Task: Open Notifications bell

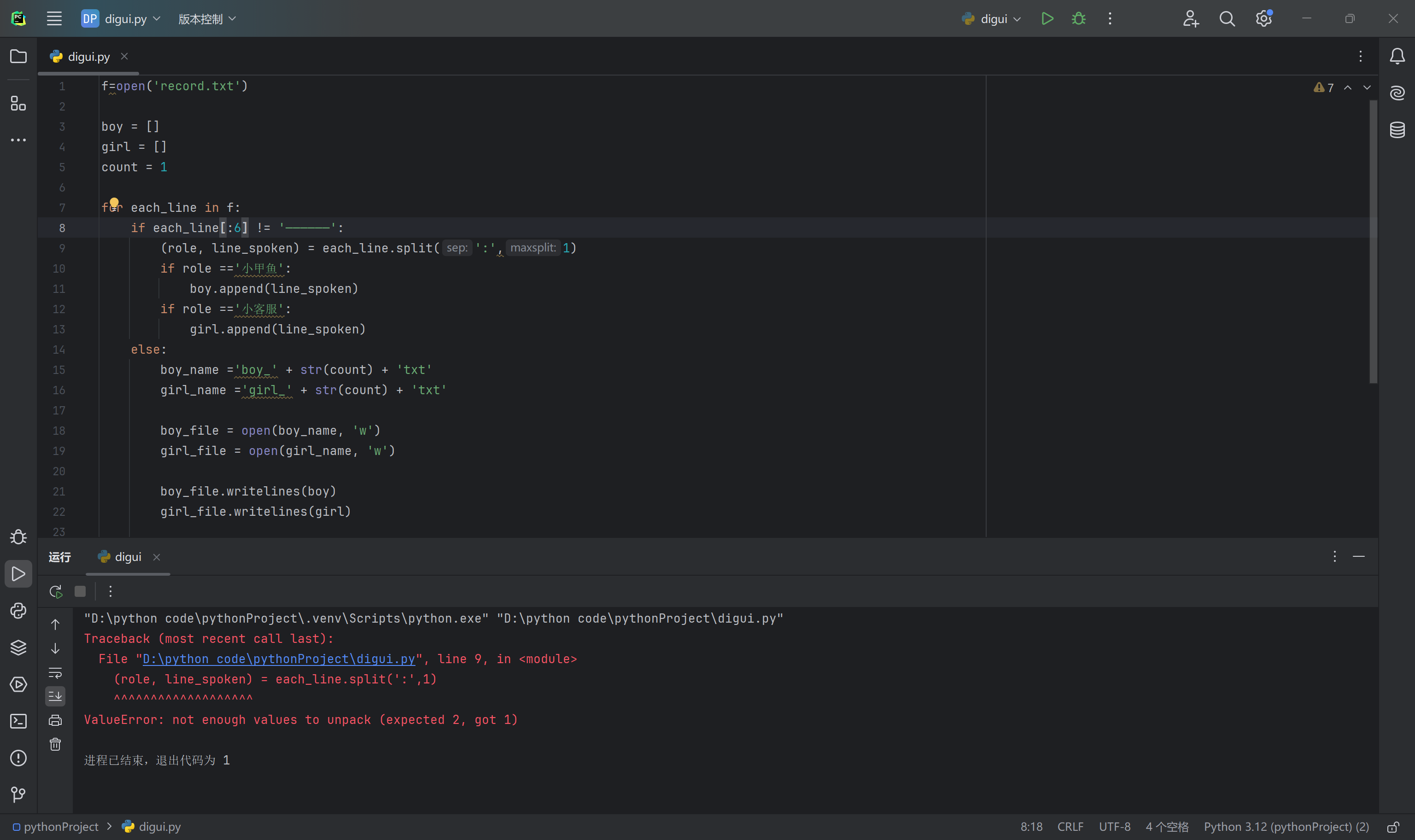Action: pos(1397,56)
